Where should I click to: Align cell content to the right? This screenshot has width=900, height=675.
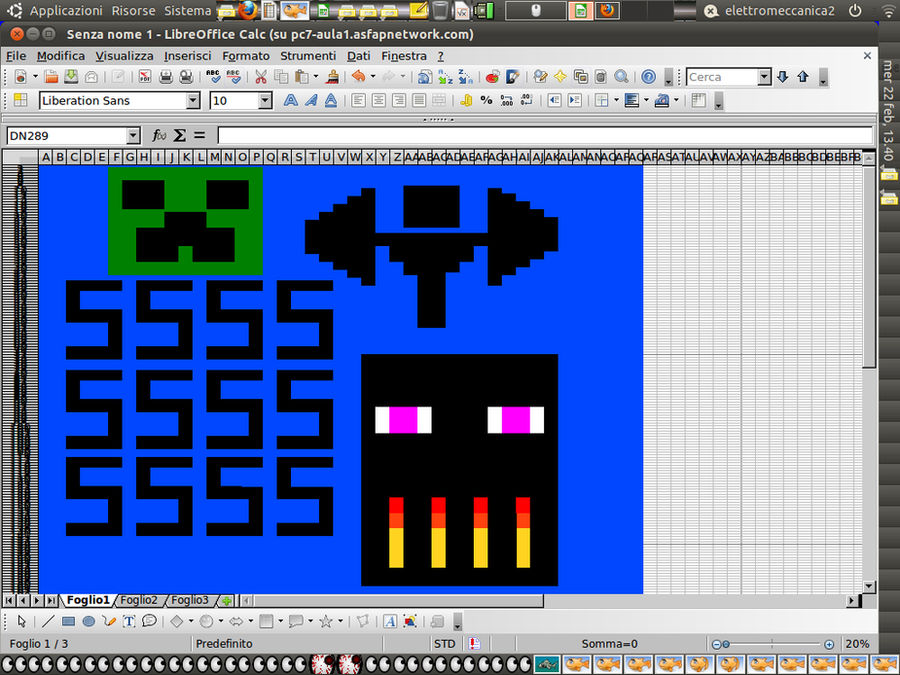click(399, 100)
